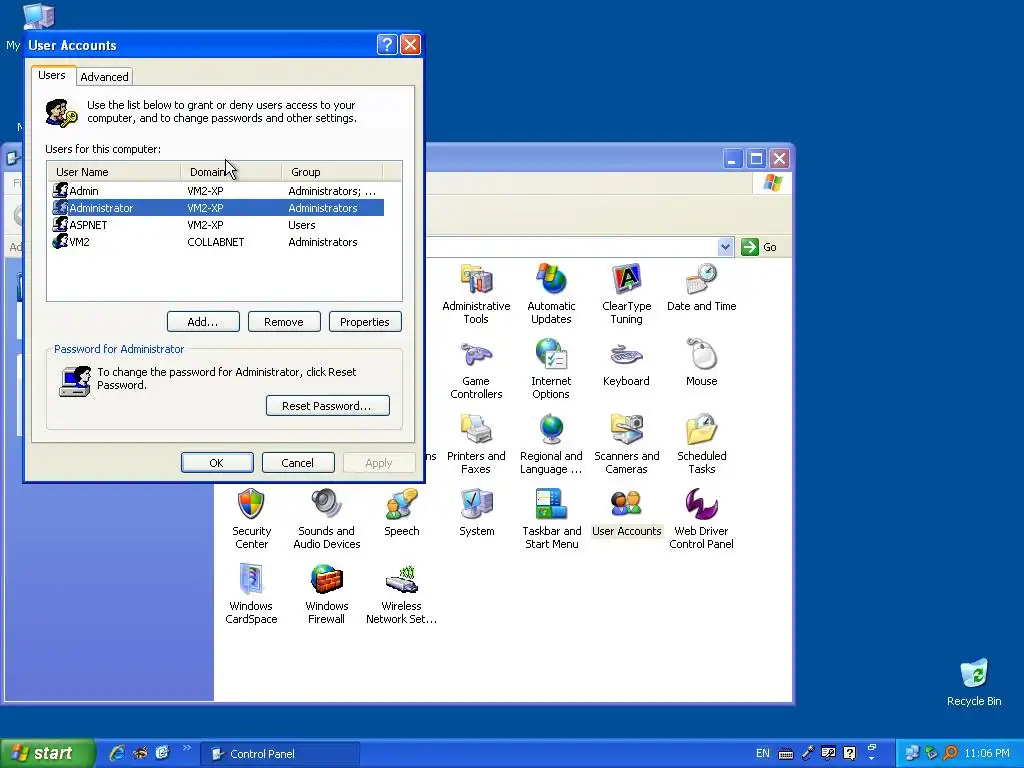
Task: Click the help icon in User Accounts title bar
Action: pyautogui.click(x=387, y=44)
